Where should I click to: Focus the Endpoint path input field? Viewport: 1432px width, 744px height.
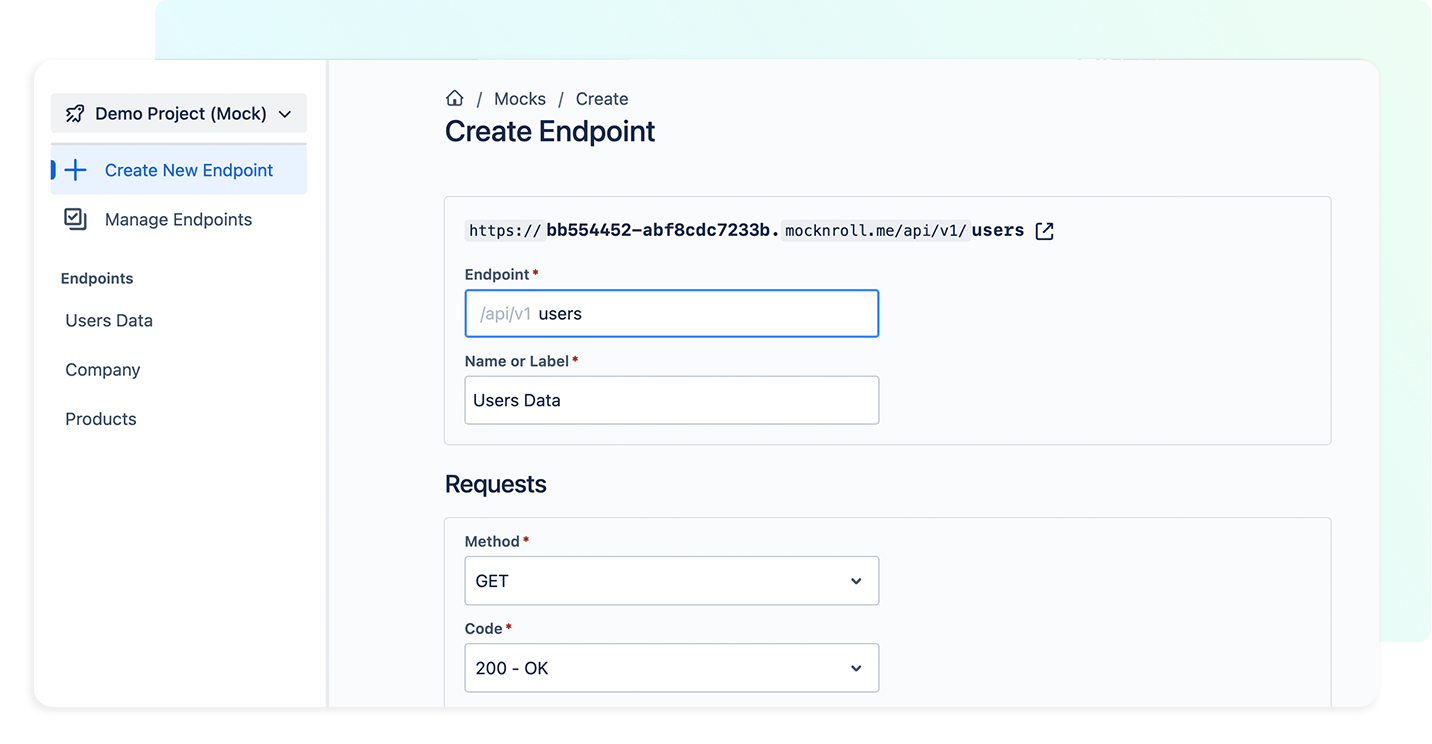point(671,313)
